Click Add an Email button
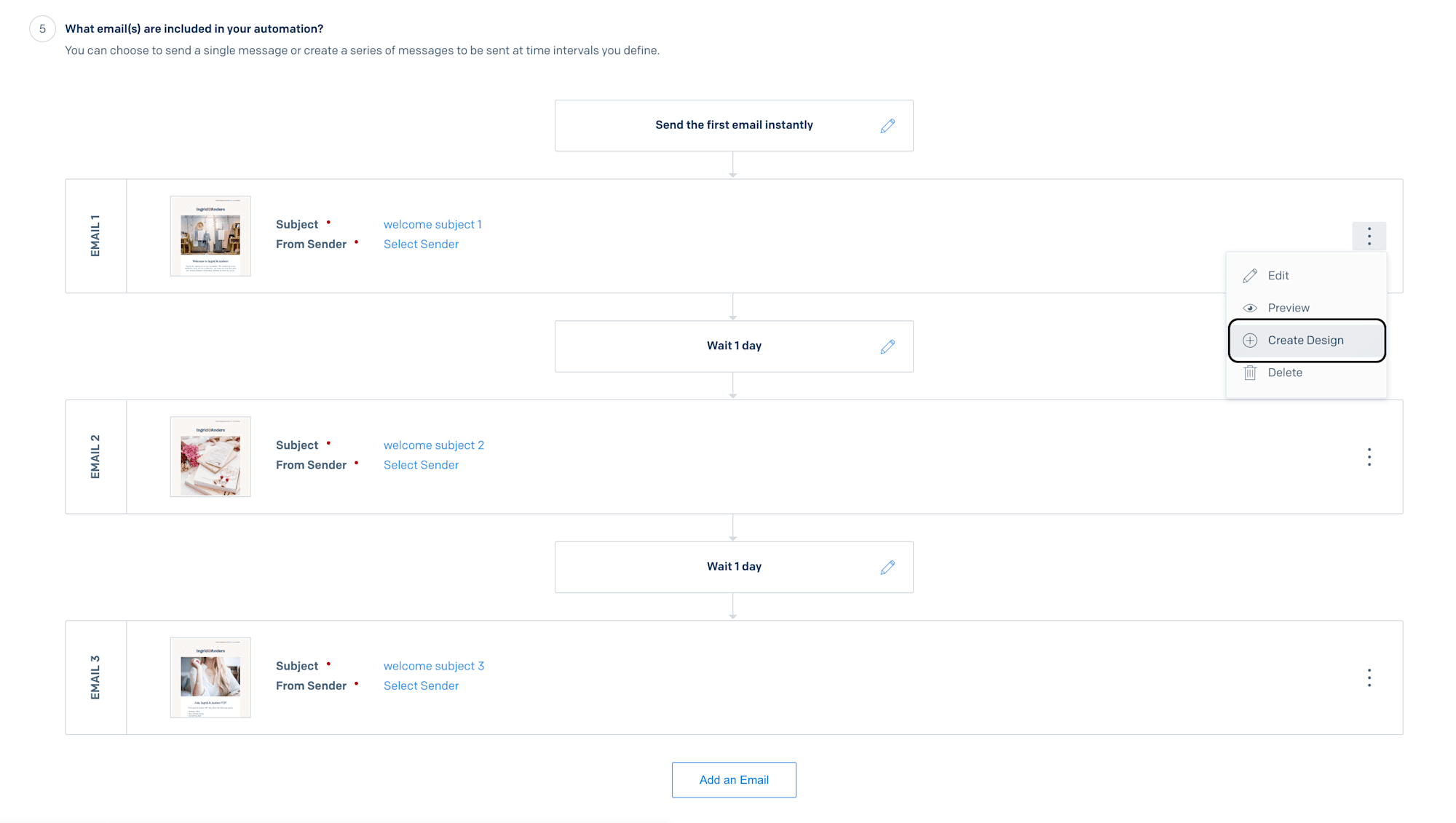 (x=734, y=780)
